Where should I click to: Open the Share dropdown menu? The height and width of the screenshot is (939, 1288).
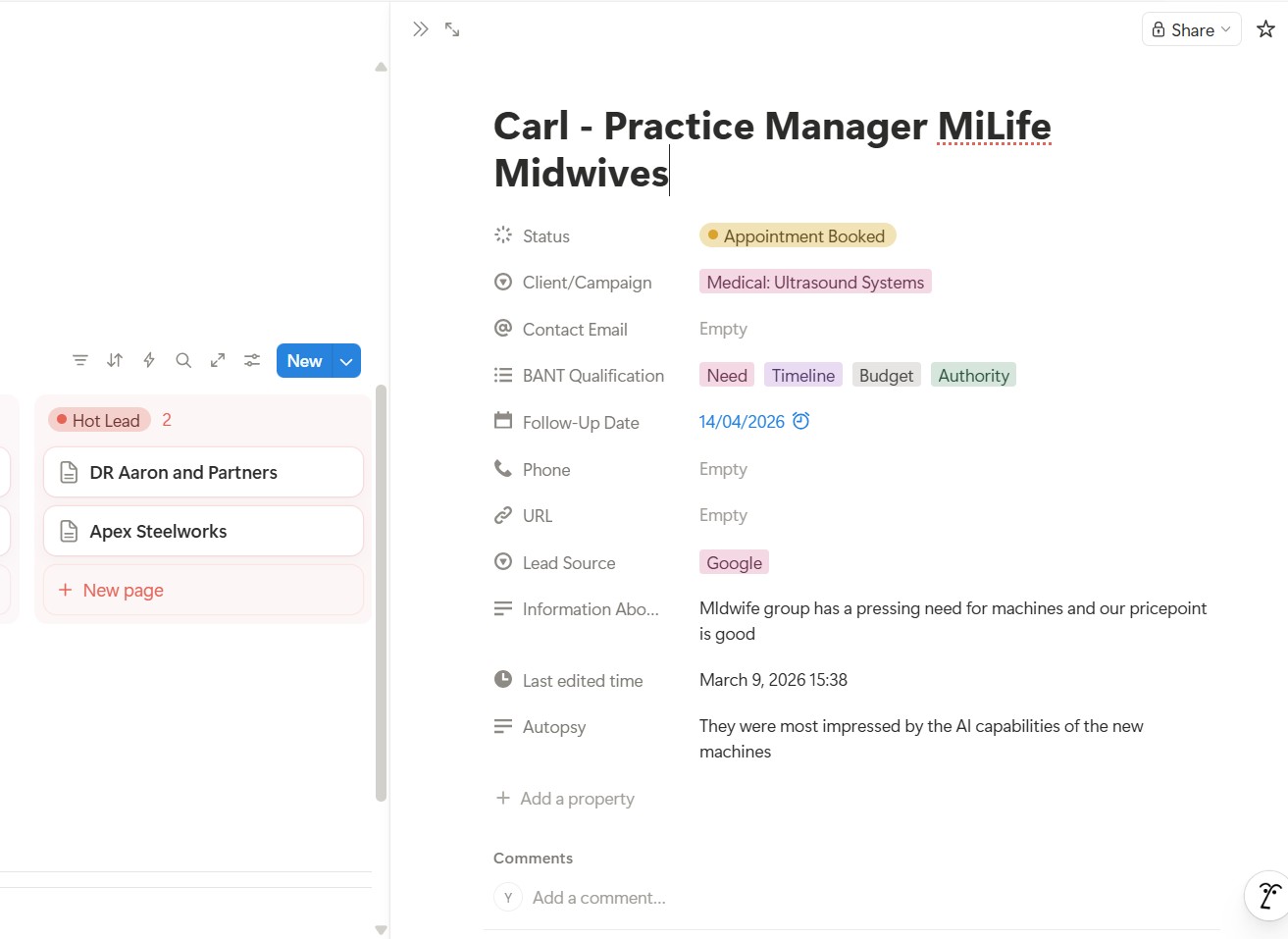1191,29
